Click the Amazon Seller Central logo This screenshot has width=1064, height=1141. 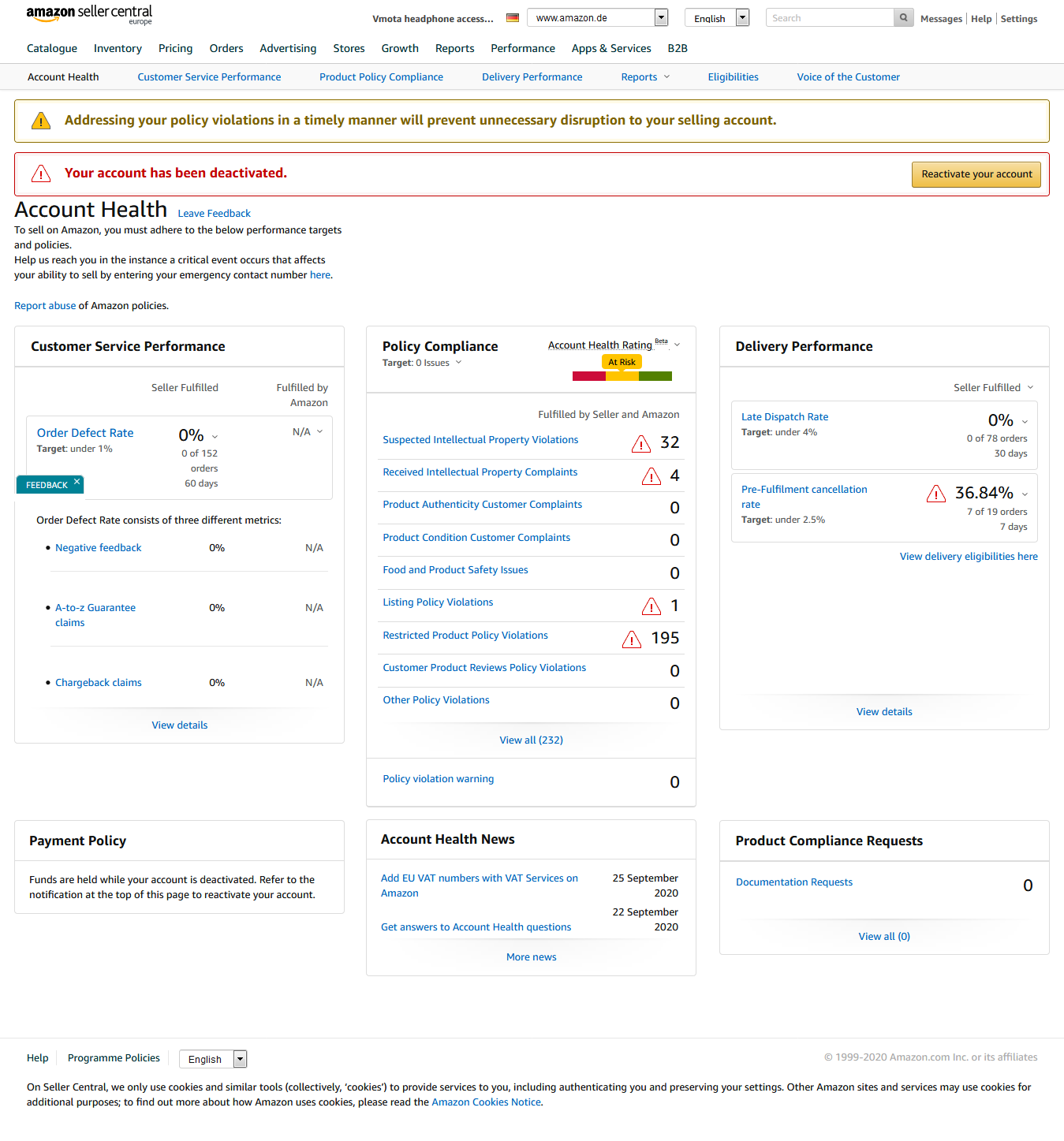pos(89,14)
